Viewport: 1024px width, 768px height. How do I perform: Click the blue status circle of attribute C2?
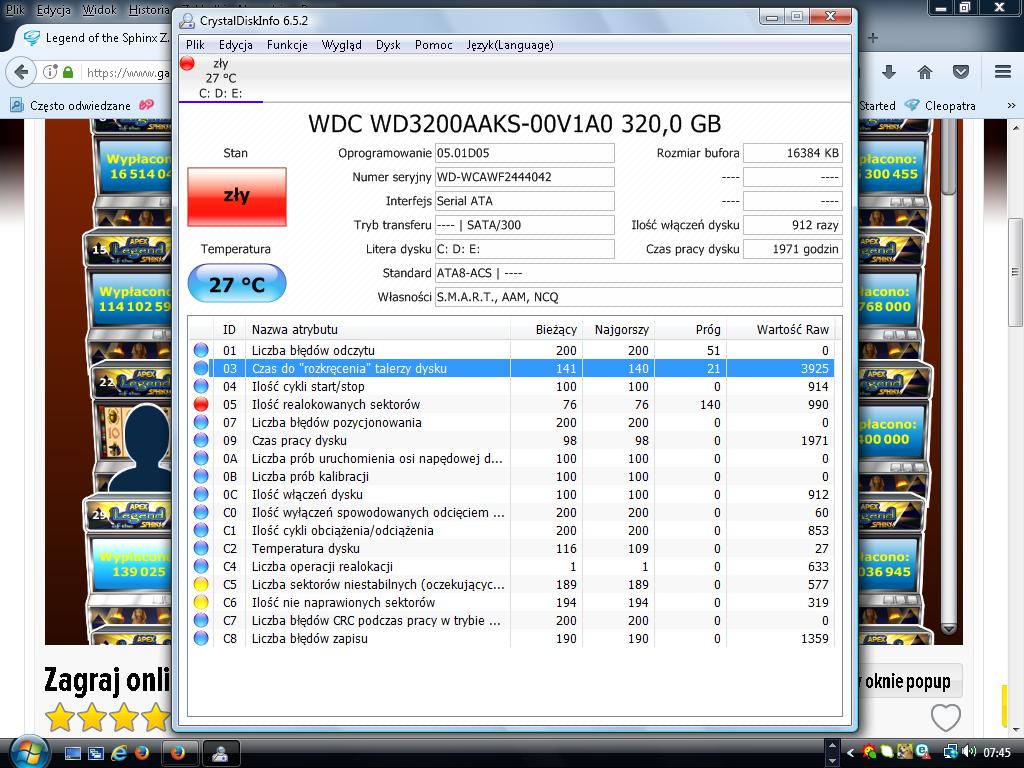pyautogui.click(x=201, y=549)
